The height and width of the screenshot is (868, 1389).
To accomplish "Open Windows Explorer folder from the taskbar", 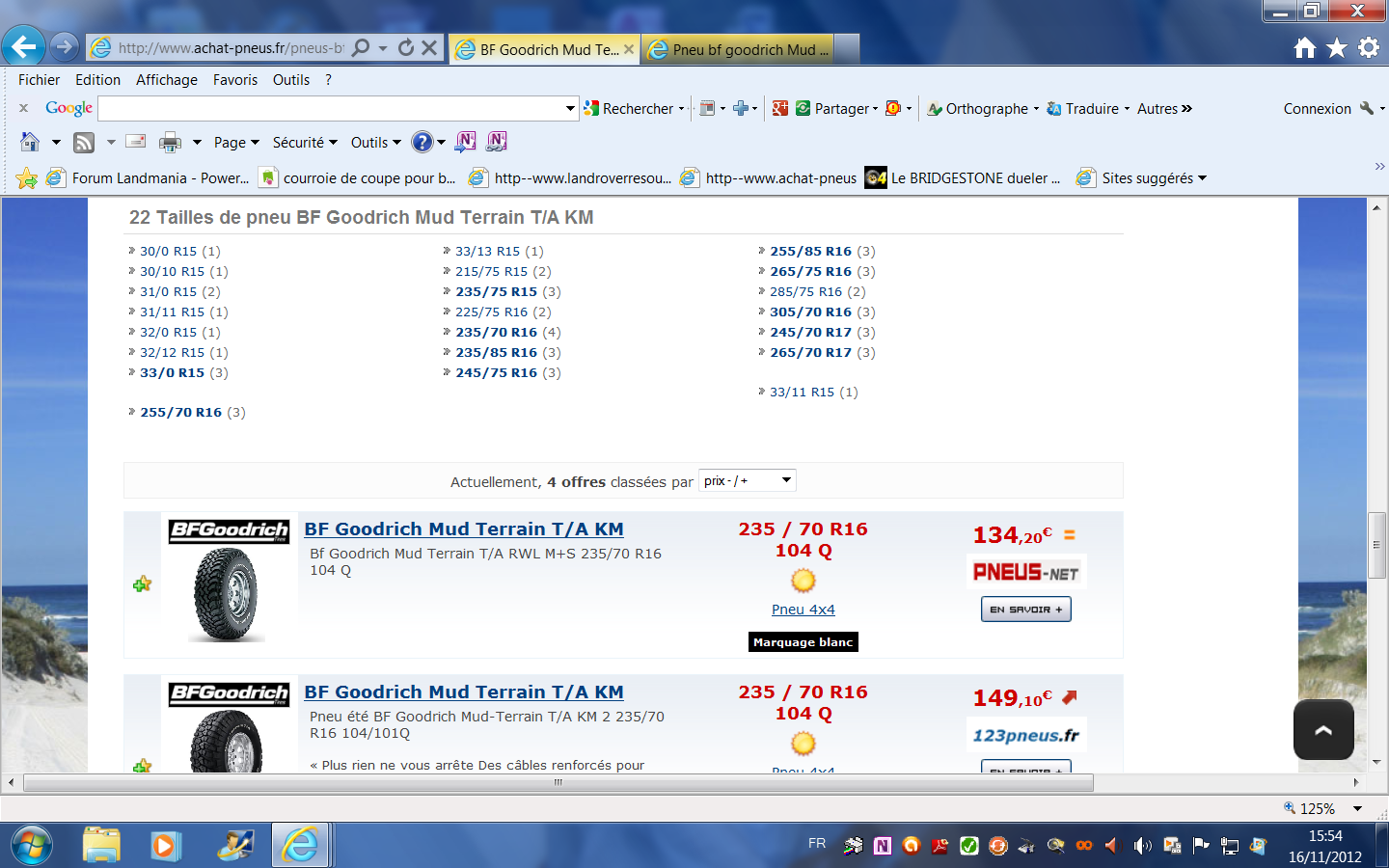I will (101, 845).
